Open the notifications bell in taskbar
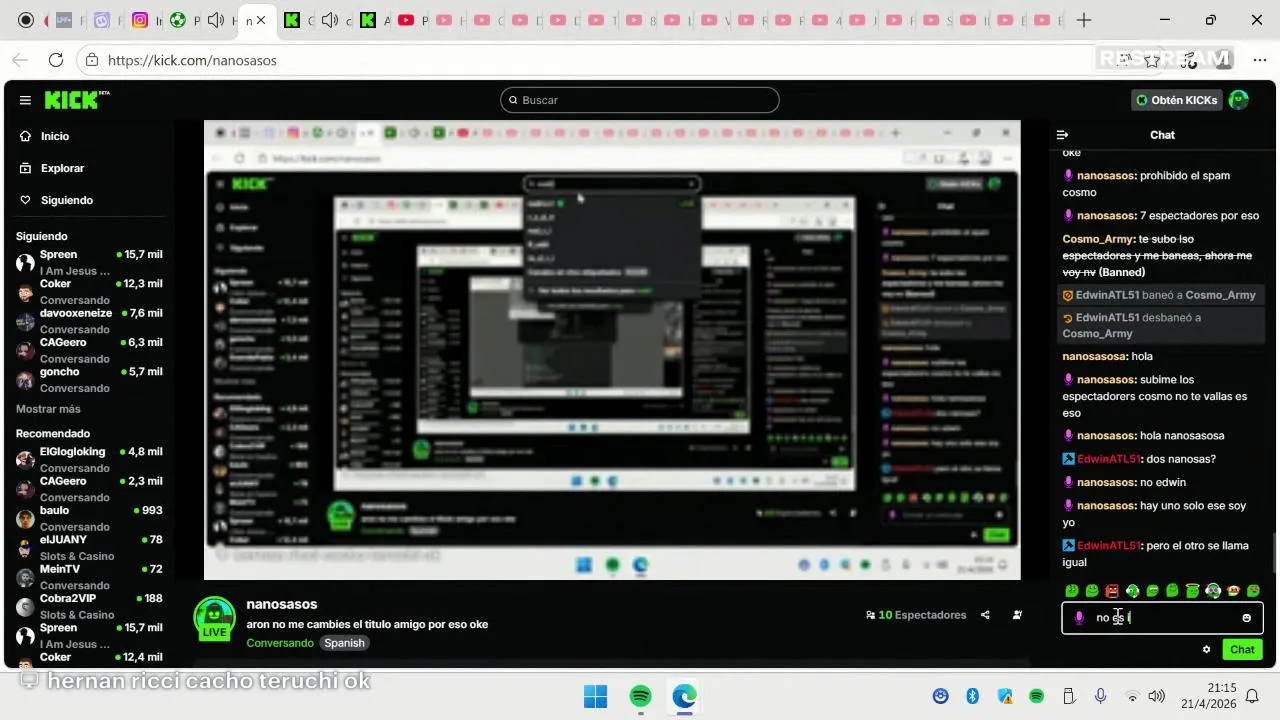The image size is (1280, 720). (1252, 696)
